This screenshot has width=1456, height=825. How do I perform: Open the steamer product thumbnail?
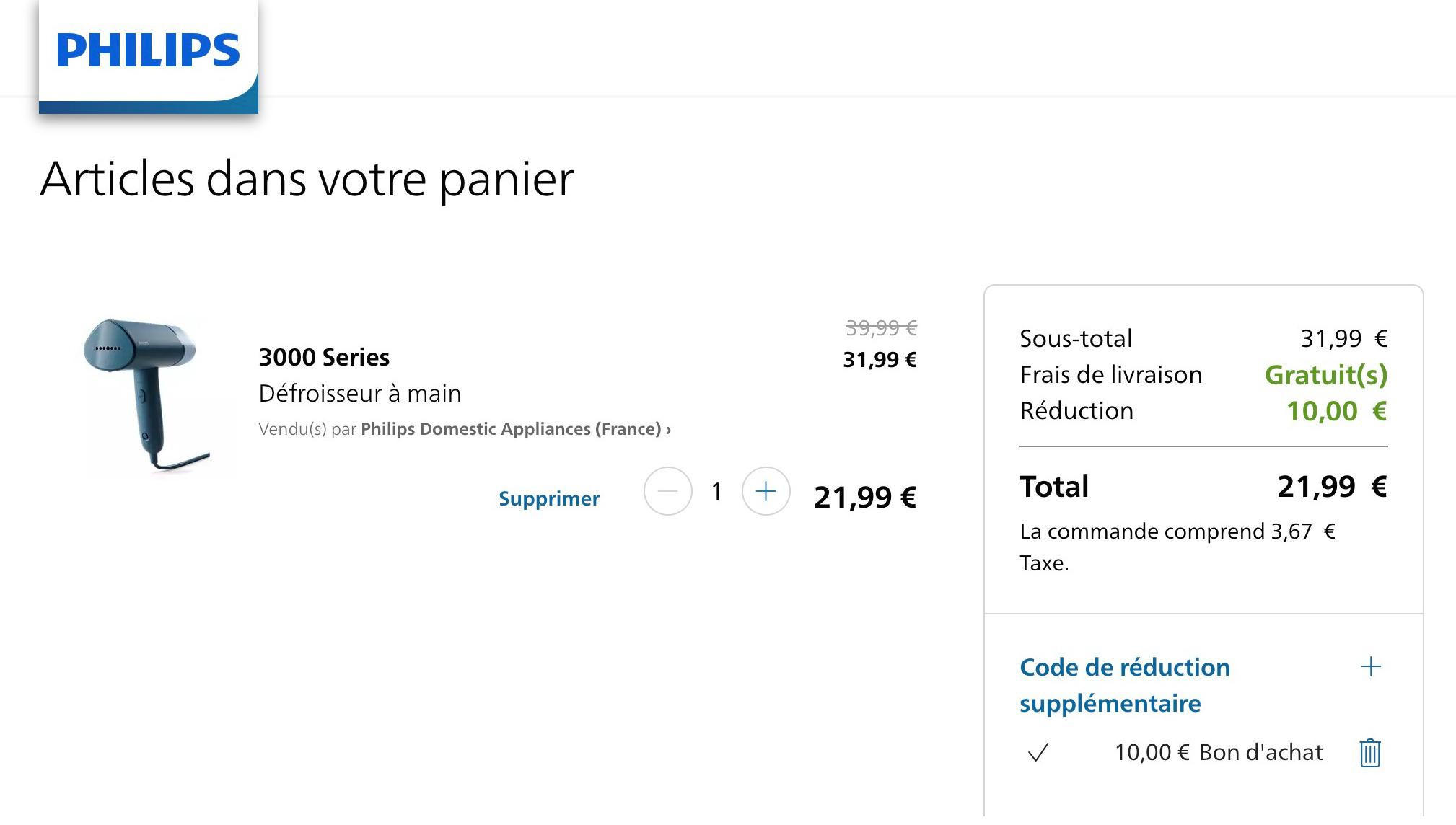pos(147,395)
